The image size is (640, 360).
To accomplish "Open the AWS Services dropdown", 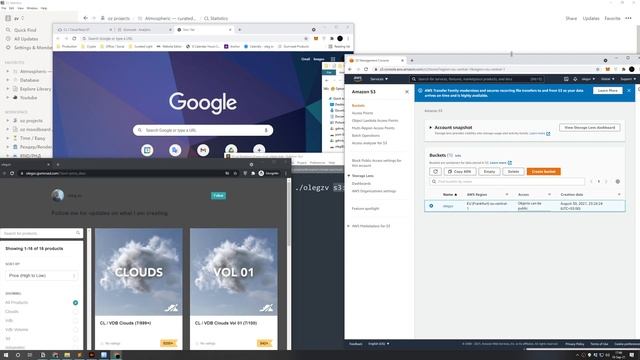I will point(379,79).
